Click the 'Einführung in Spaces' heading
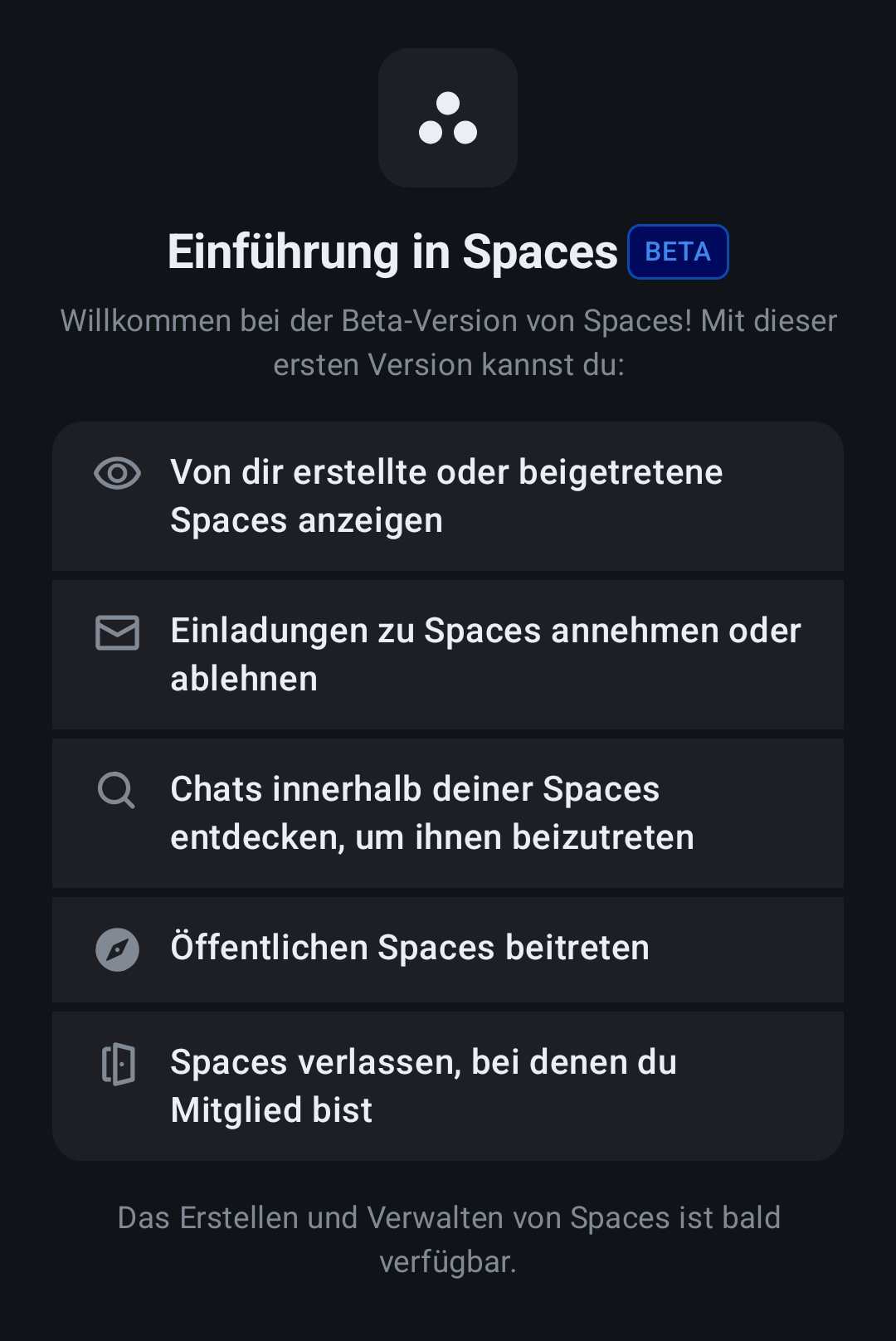Screen dimensions: 896x1341 [x=392, y=252]
